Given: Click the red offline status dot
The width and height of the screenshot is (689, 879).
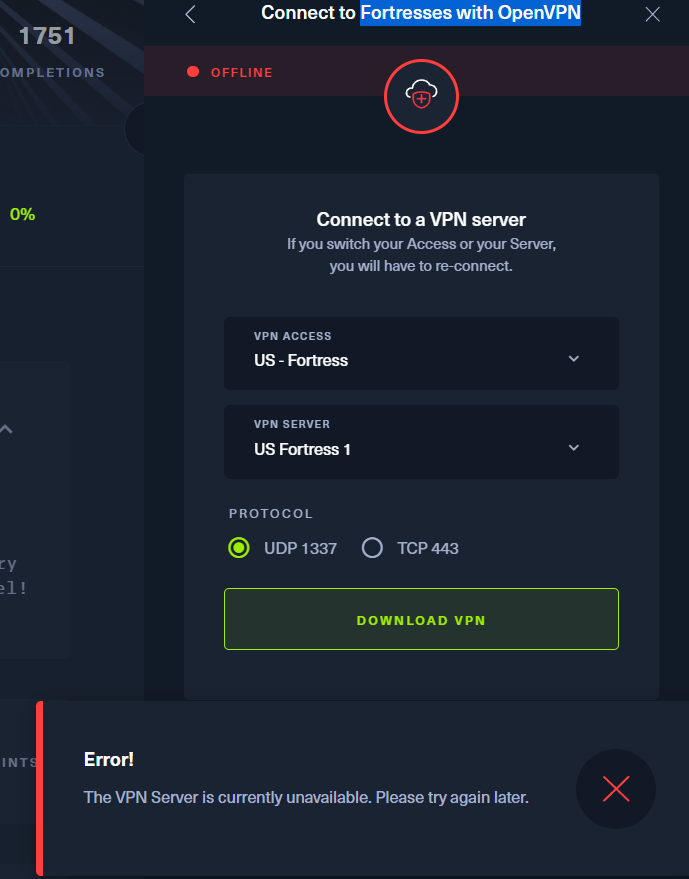Looking at the screenshot, I should point(193,72).
